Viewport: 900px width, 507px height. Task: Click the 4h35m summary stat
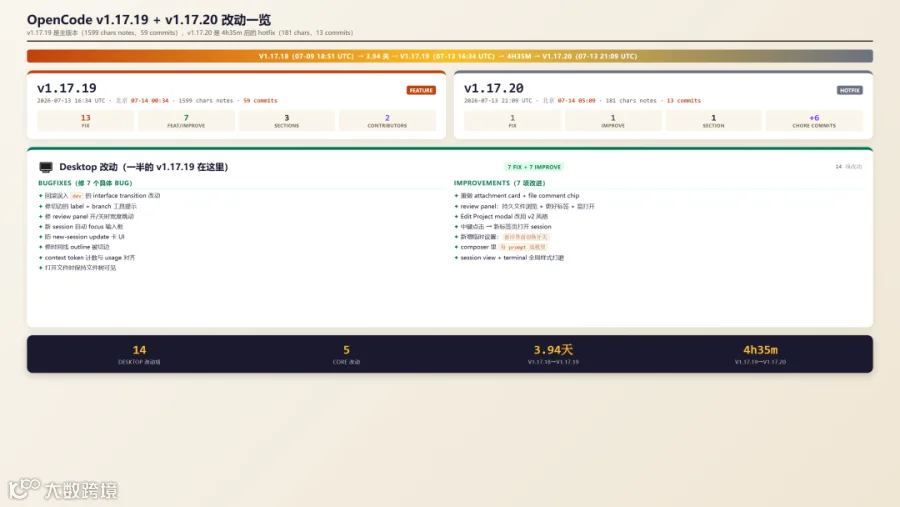[760, 354]
